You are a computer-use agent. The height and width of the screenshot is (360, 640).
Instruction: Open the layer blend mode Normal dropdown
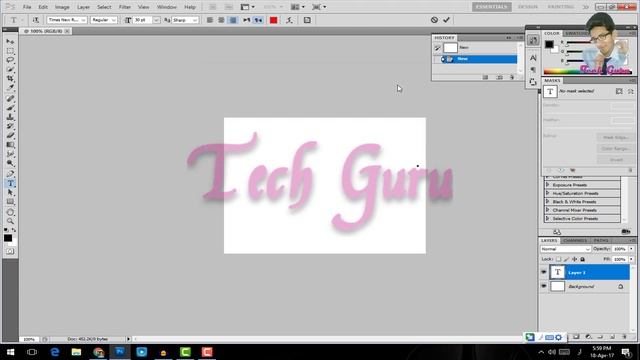coord(565,249)
